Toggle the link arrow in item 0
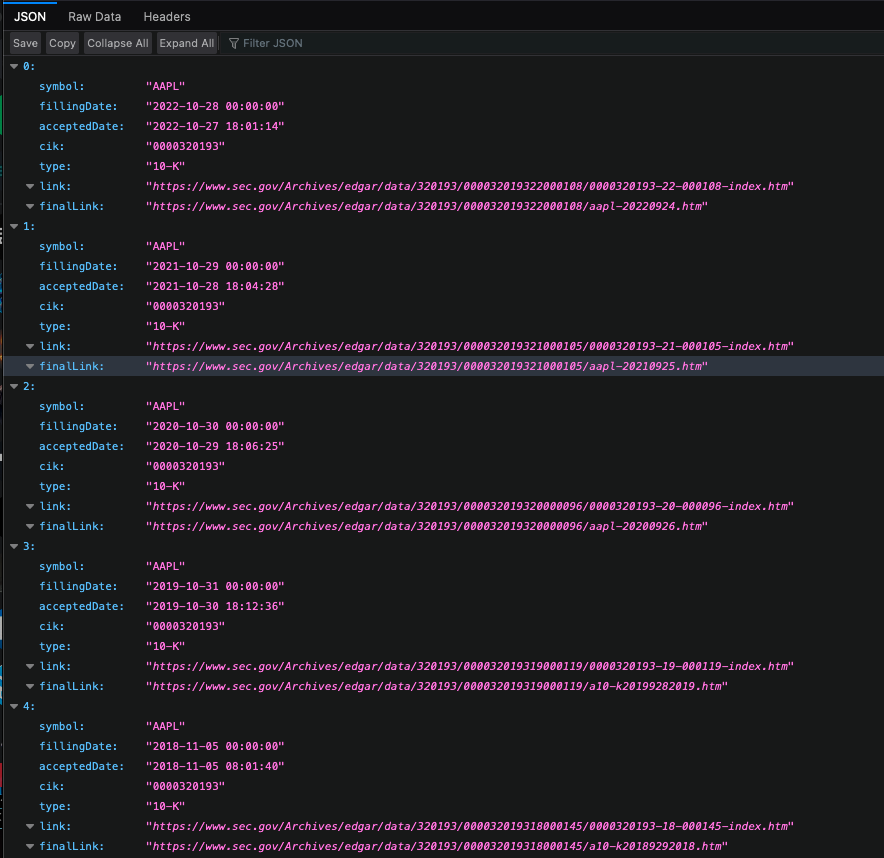884x858 pixels. point(30,187)
